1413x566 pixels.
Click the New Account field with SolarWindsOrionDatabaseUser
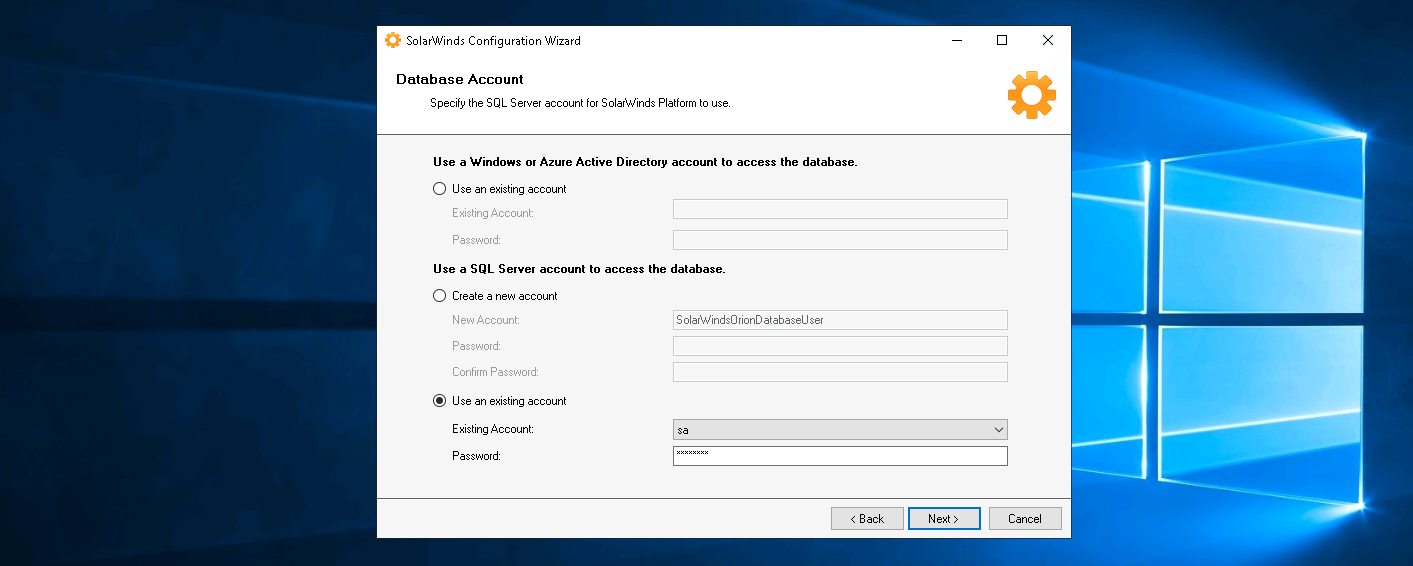coord(839,320)
